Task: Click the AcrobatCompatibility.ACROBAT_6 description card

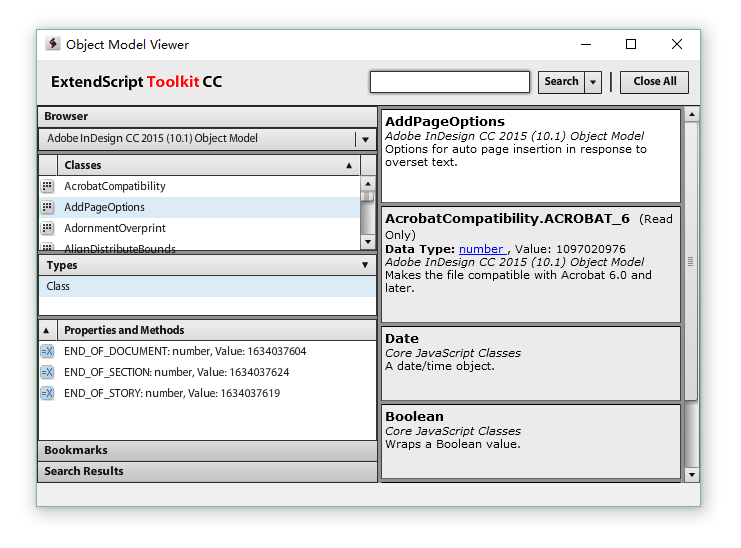Action: (x=531, y=265)
